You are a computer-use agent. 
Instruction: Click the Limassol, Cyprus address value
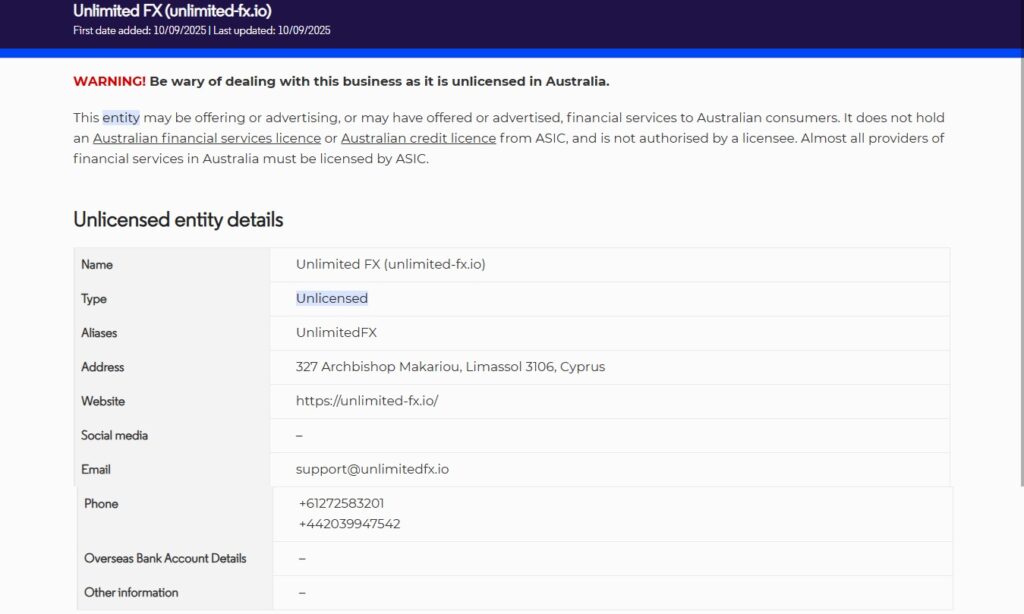(450, 367)
